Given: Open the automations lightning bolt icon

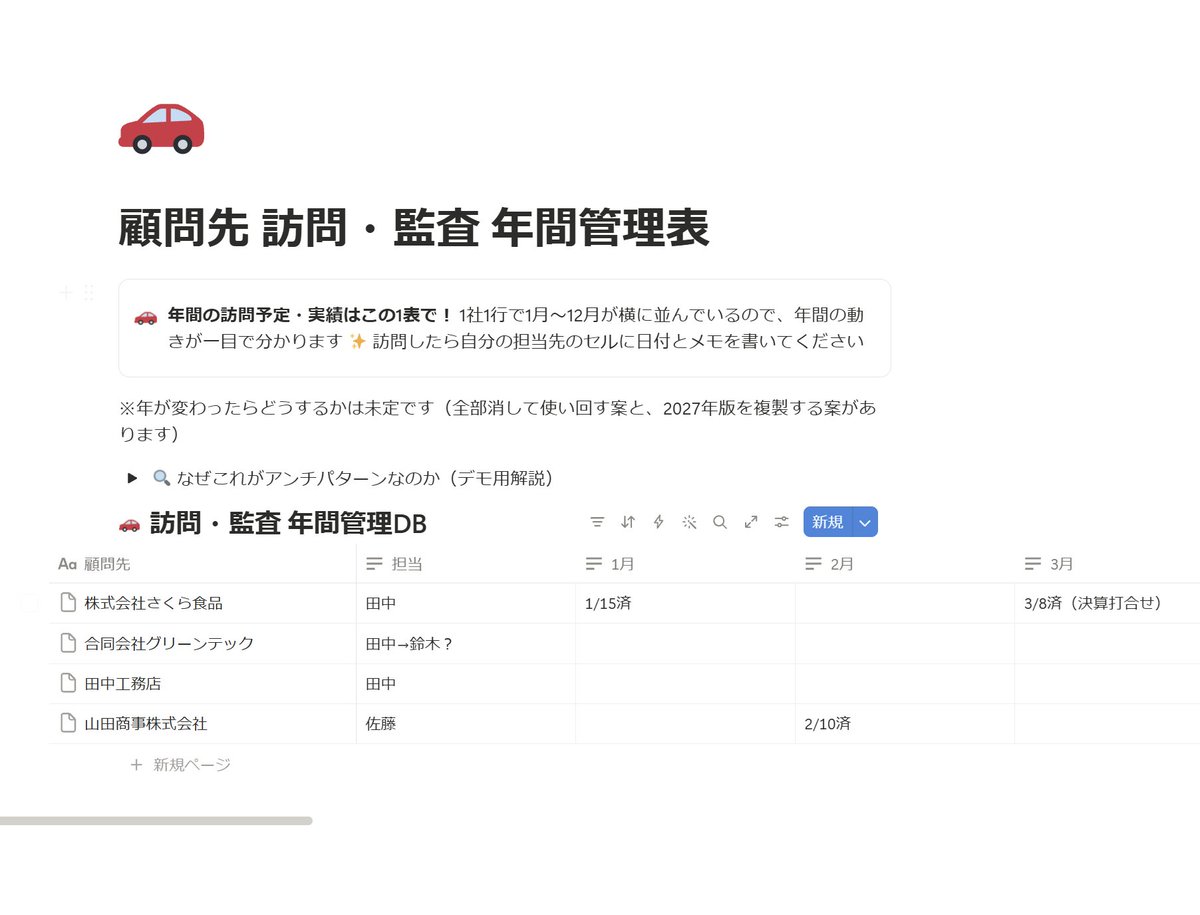Looking at the screenshot, I should tap(658, 522).
